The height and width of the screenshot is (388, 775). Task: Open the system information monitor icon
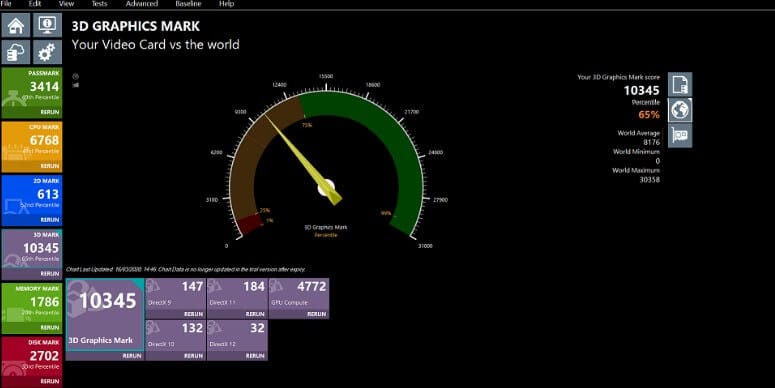[x=47, y=25]
